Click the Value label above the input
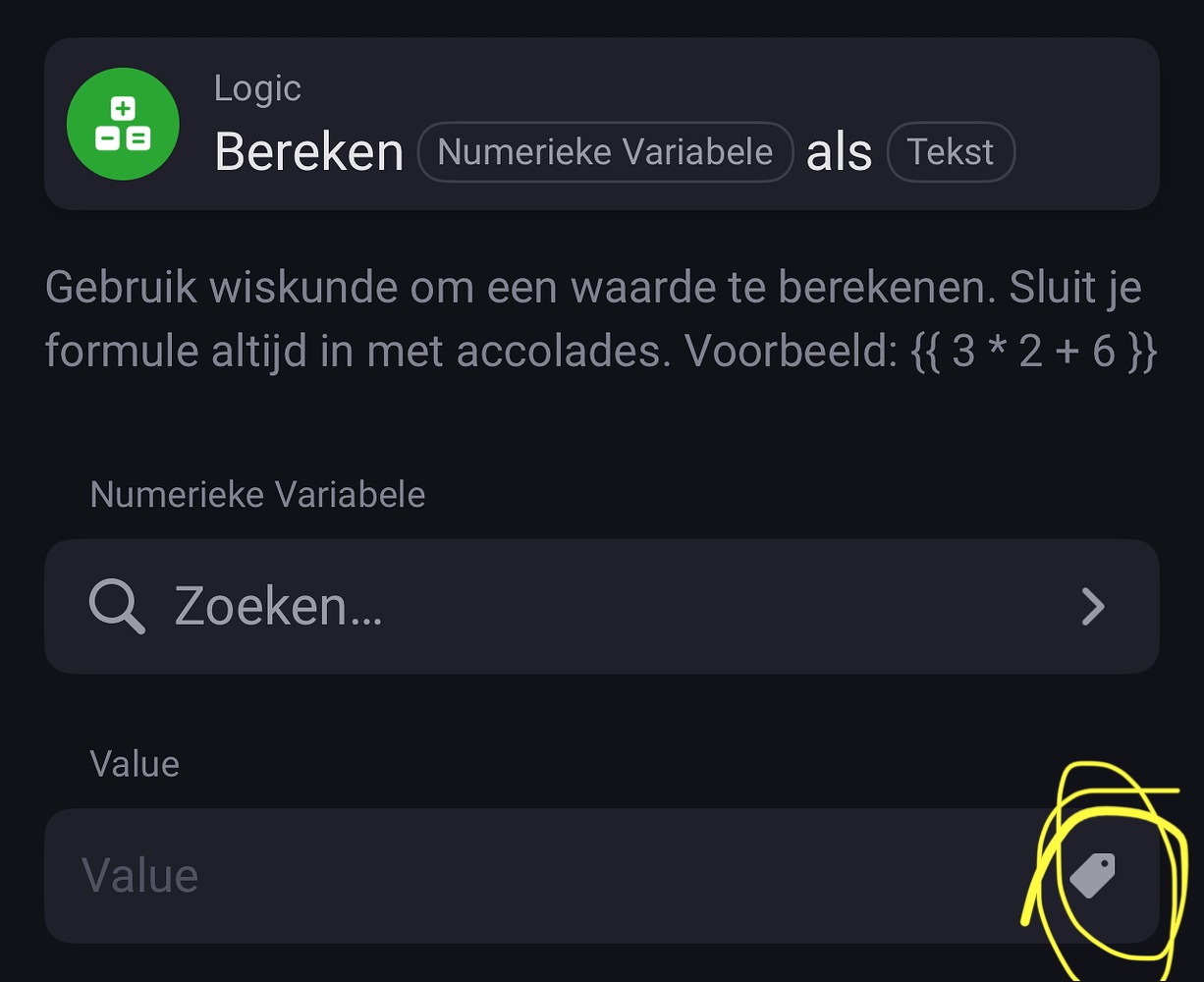 tap(135, 764)
